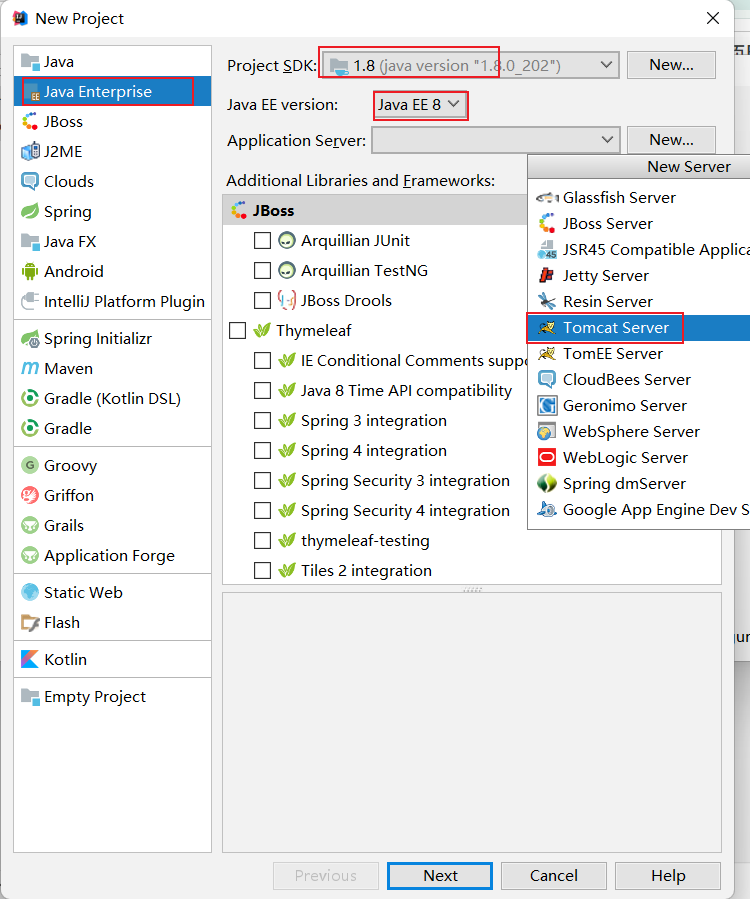Click the WebLogic Server red icon
The image size is (750, 899).
tap(547, 458)
